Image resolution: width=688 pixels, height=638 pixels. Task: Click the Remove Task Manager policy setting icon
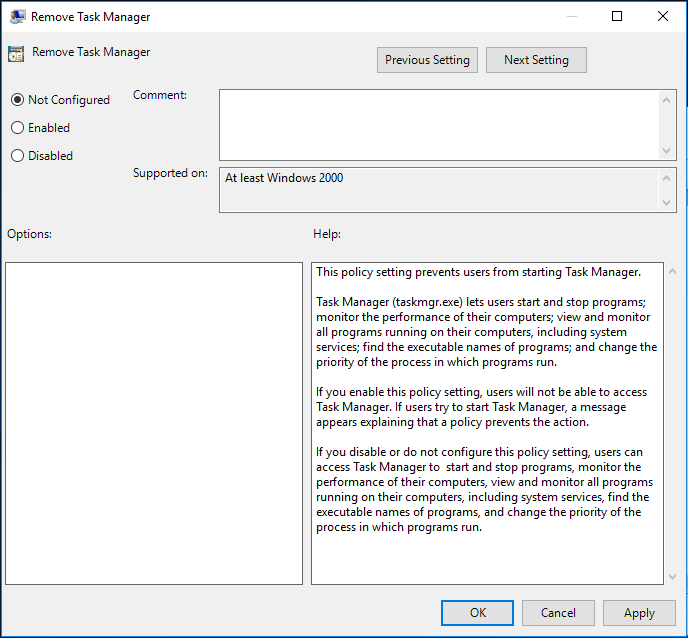point(16,54)
